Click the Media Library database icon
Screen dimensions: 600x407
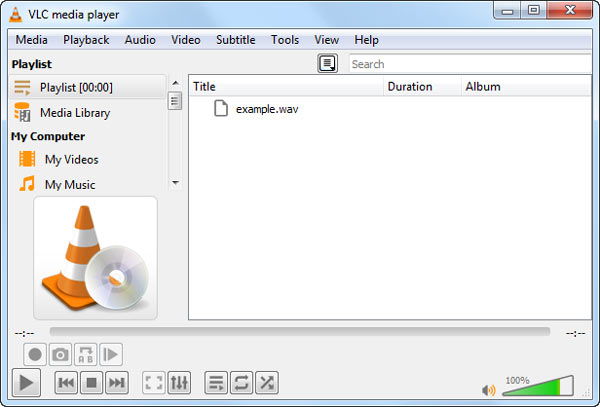pos(22,112)
